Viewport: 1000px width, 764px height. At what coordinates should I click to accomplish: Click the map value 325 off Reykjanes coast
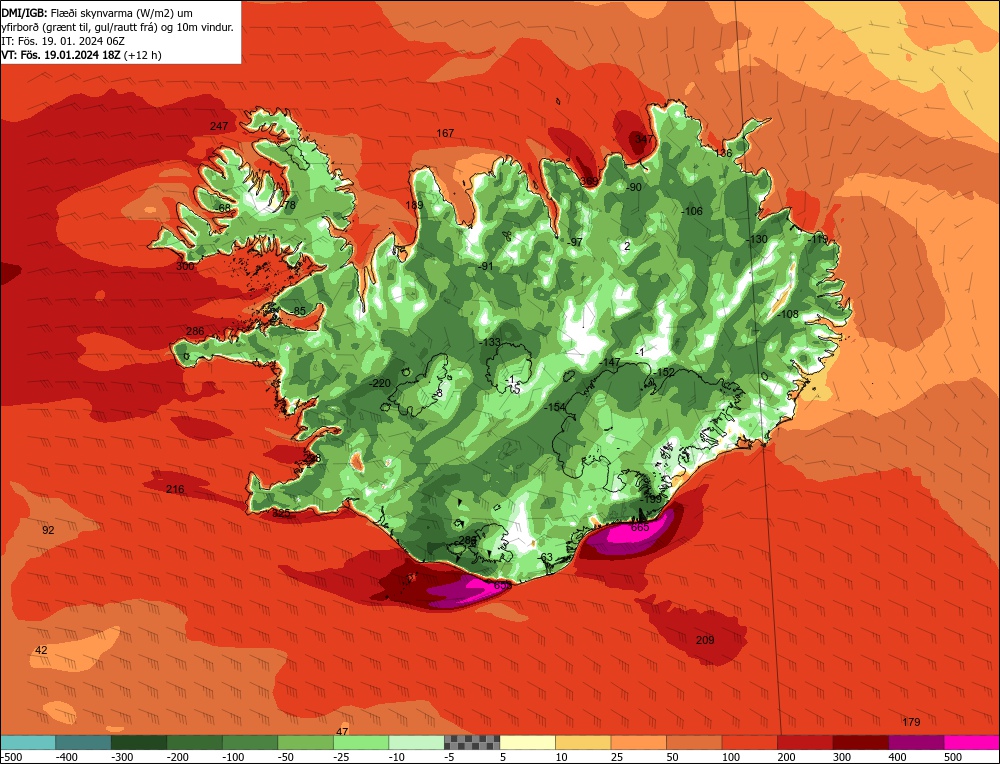coord(281,513)
